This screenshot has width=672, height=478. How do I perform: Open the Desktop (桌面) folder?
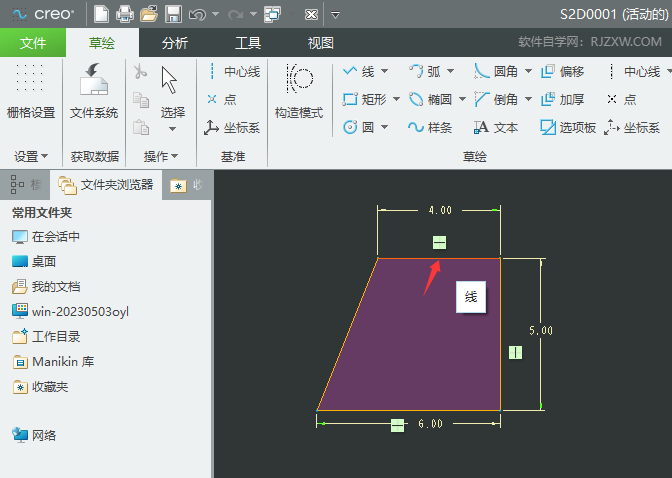(34, 262)
